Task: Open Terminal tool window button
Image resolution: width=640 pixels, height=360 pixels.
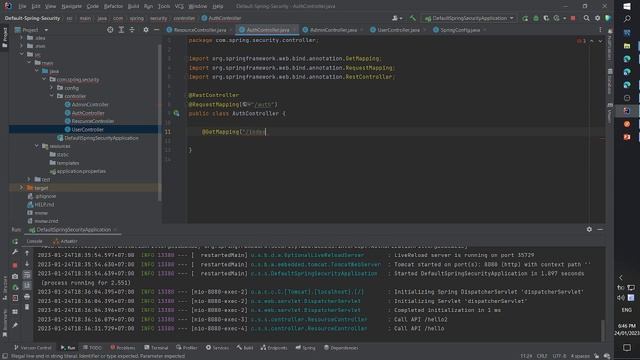Action: click(x=156, y=348)
